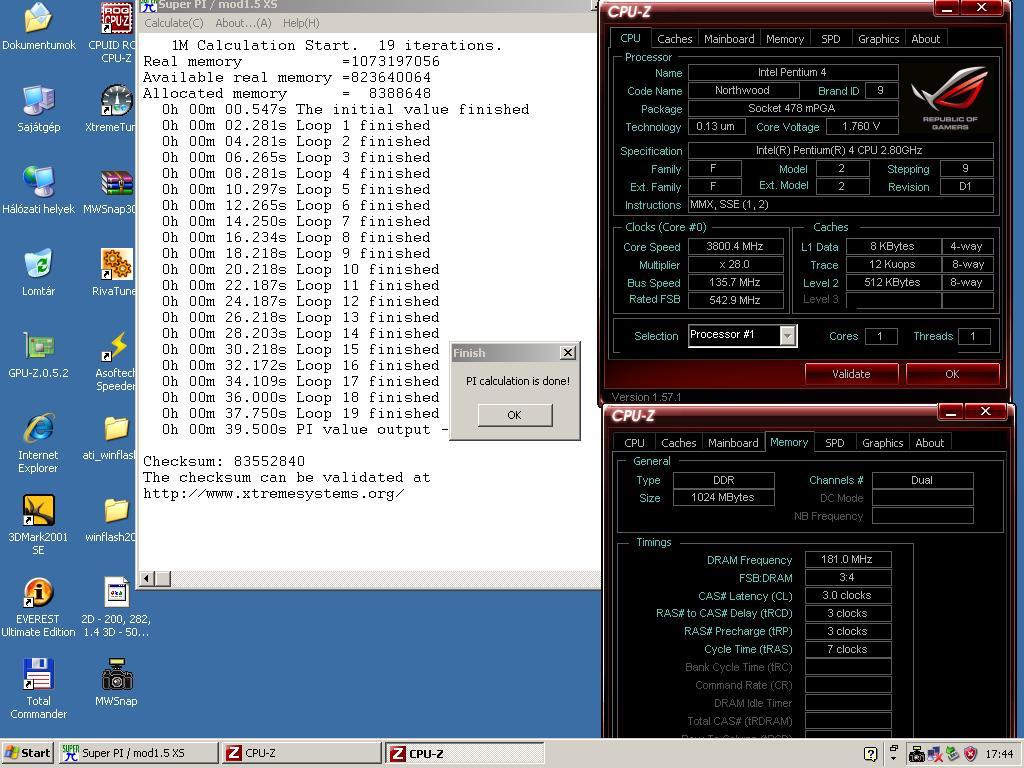Open the CPUID ROG CPU-Z desktop shortcut
The image size is (1024, 768).
116,18
